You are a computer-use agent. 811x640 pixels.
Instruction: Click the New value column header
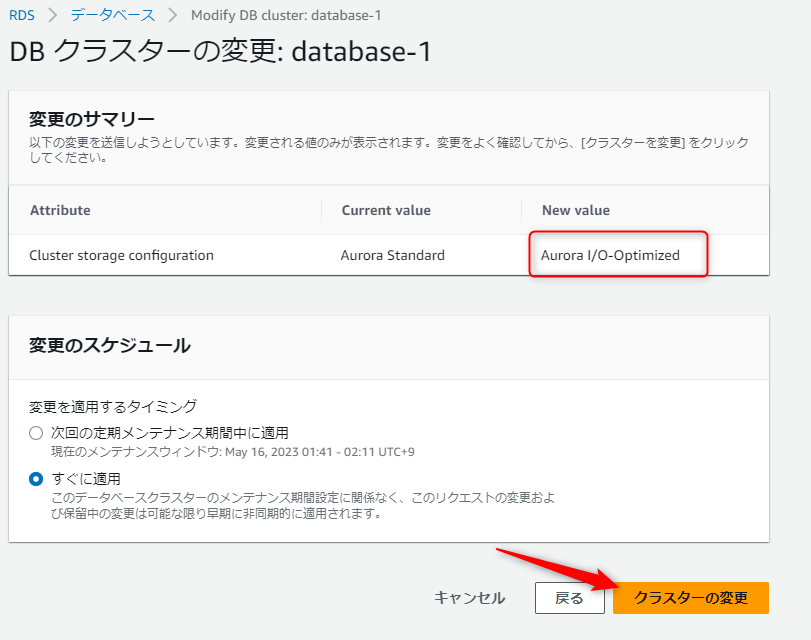(575, 210)
